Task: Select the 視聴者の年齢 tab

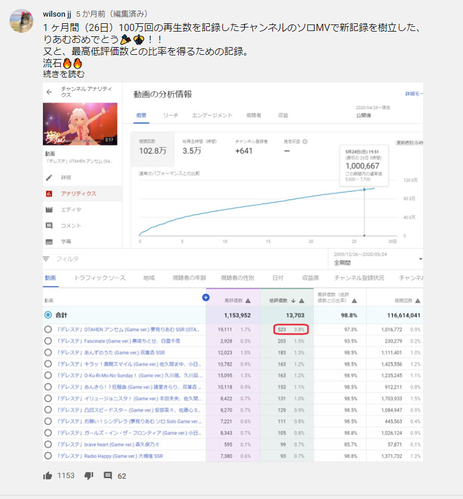Action: tap(189, 278)
